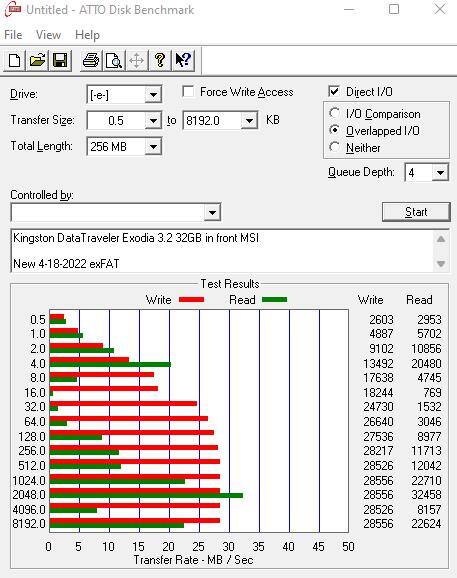Click the 8192.0 transfer size row label
The height and width of the screenshot is (578, 457).
click(29, 524)
